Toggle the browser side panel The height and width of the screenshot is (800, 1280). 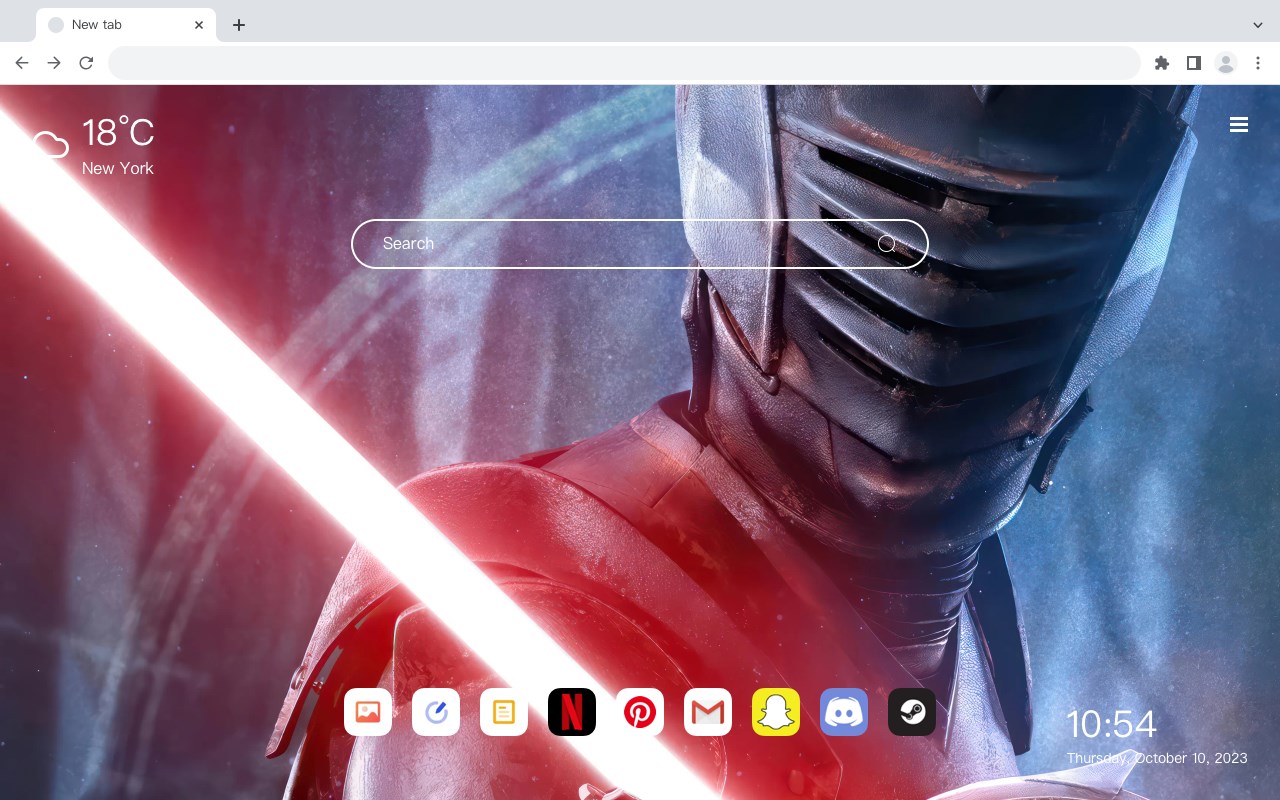[x=1193, y=63]
